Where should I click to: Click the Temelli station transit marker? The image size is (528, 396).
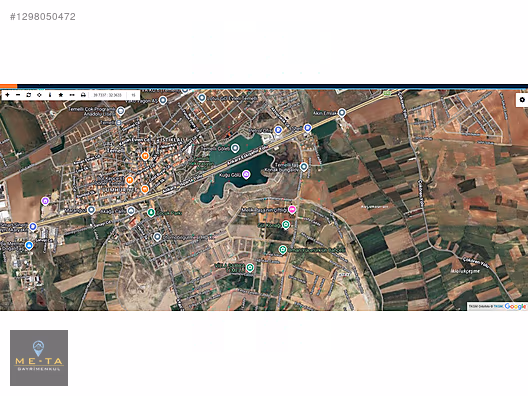click(x=119, y=123)
